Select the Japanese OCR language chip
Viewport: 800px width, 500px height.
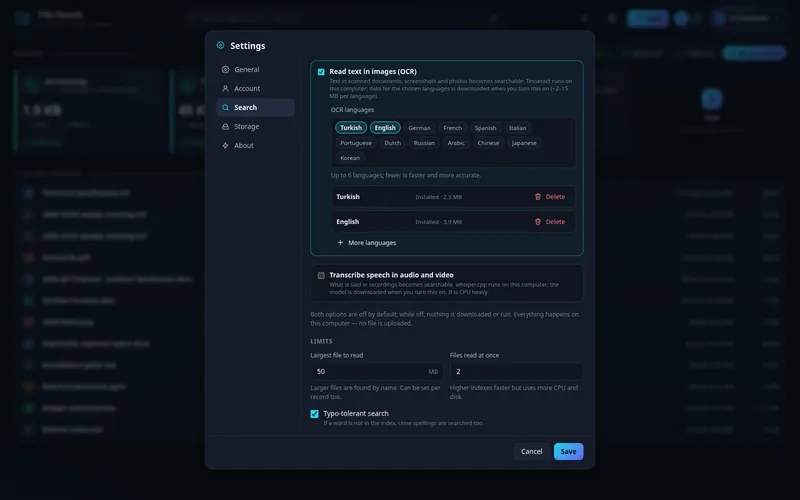[524, 143]
